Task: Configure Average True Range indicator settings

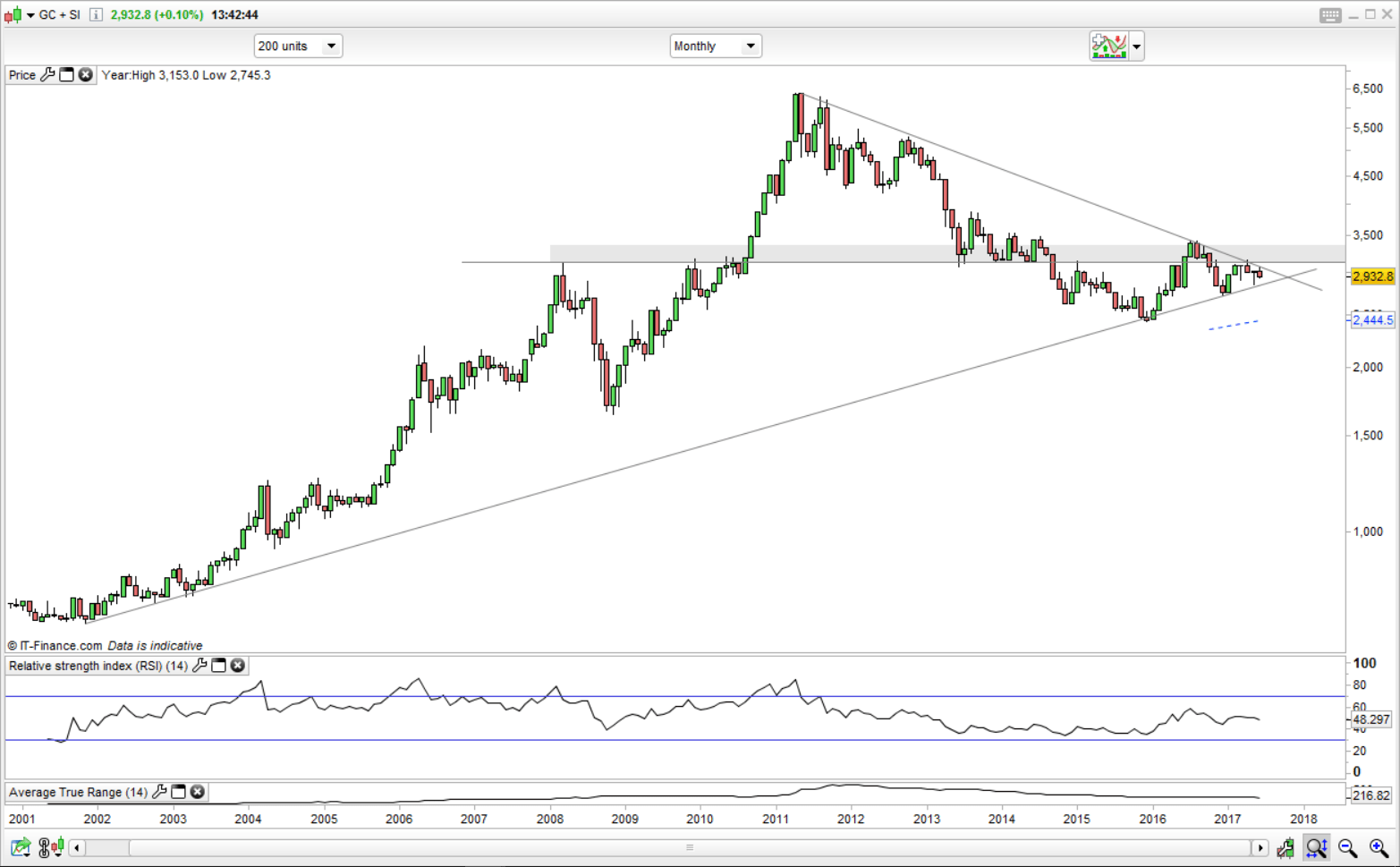Action: click(x=159, y=792)
